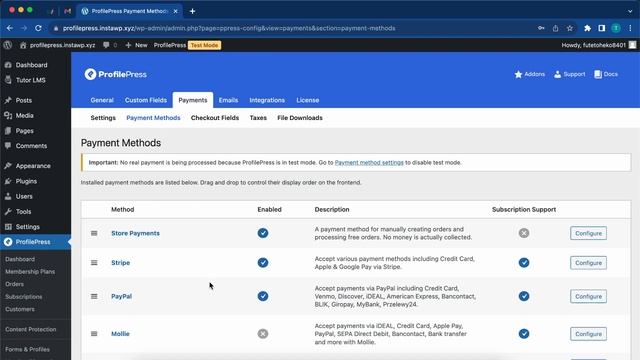Screen dimensions: 640x360
Task: Open Customers submenu item
Action: coord(20,309)
